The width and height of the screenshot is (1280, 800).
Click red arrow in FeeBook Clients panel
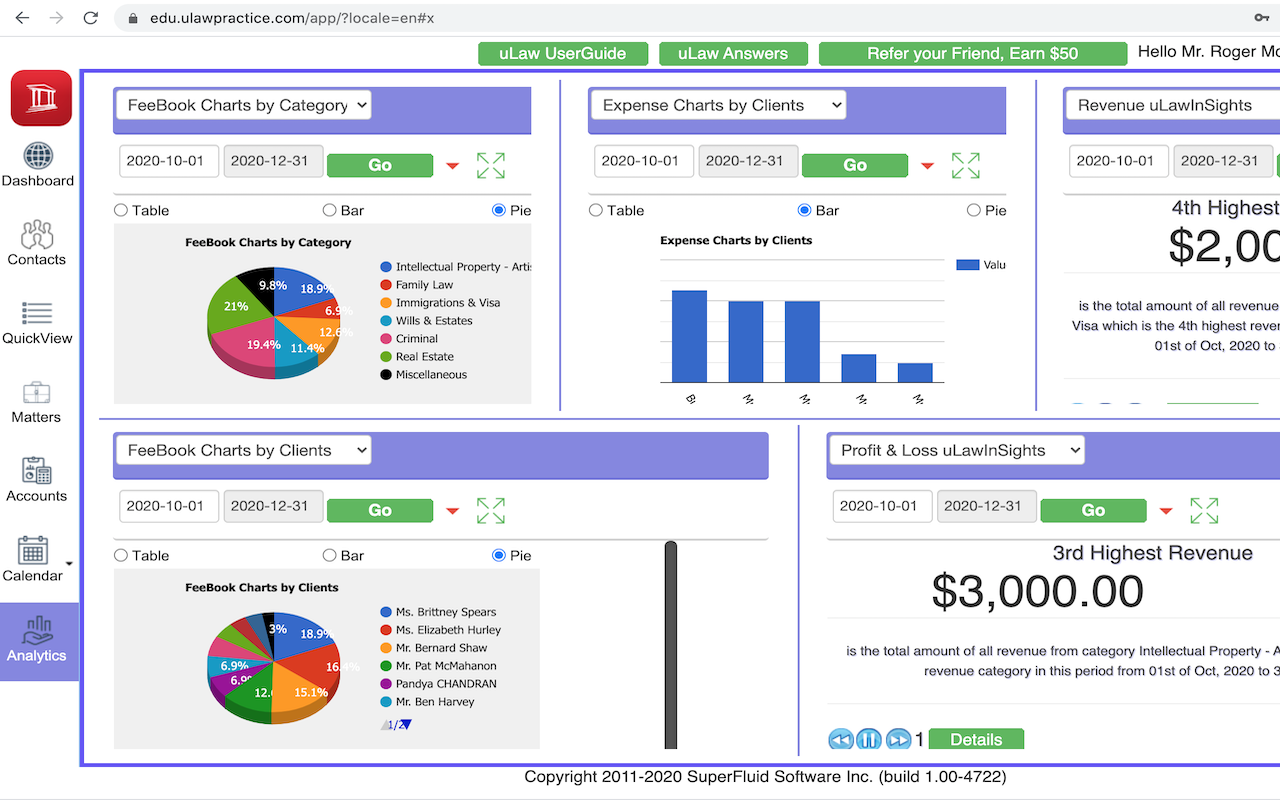(452, 511)
